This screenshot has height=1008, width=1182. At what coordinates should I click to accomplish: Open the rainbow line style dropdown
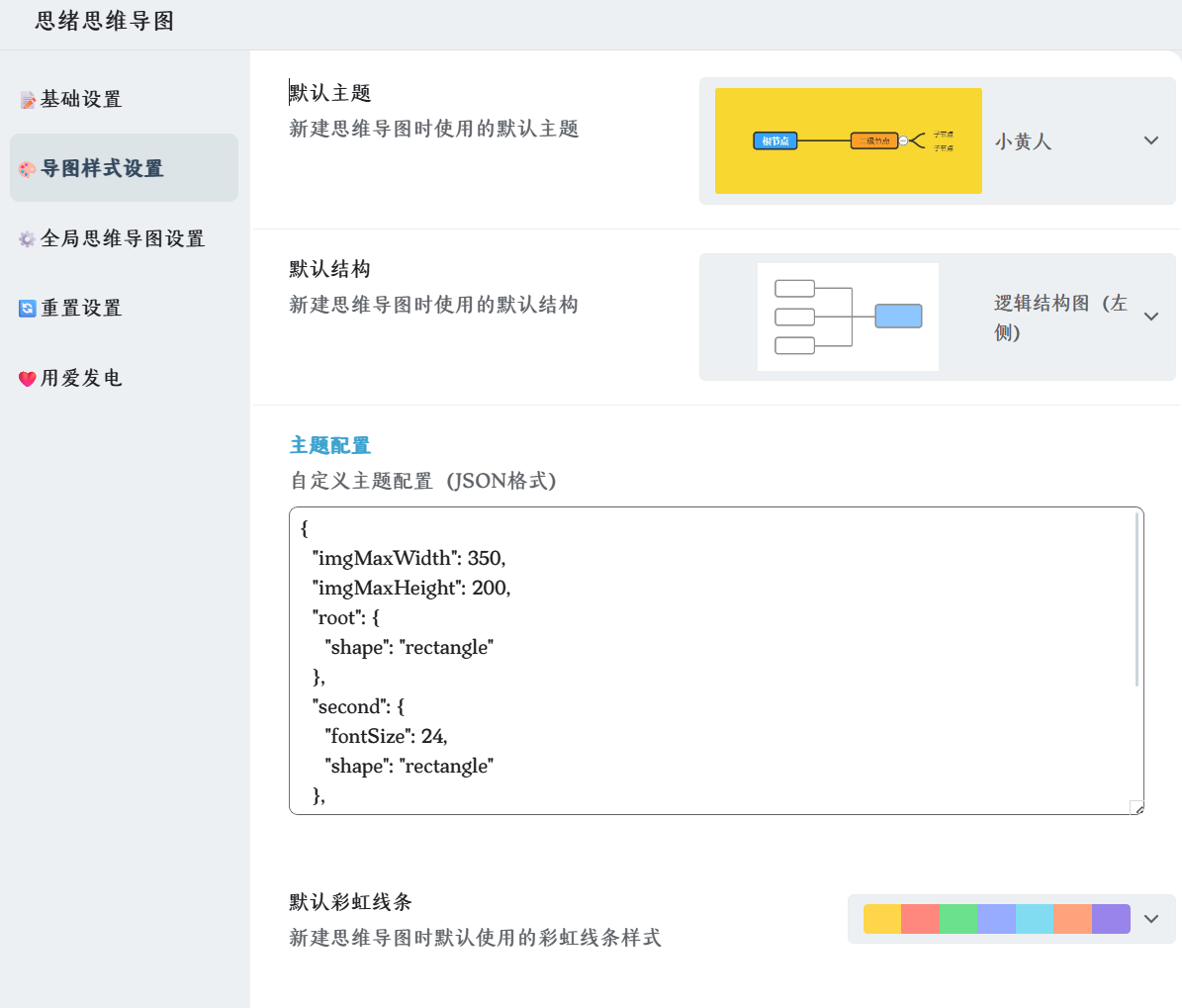point(1150,919)
